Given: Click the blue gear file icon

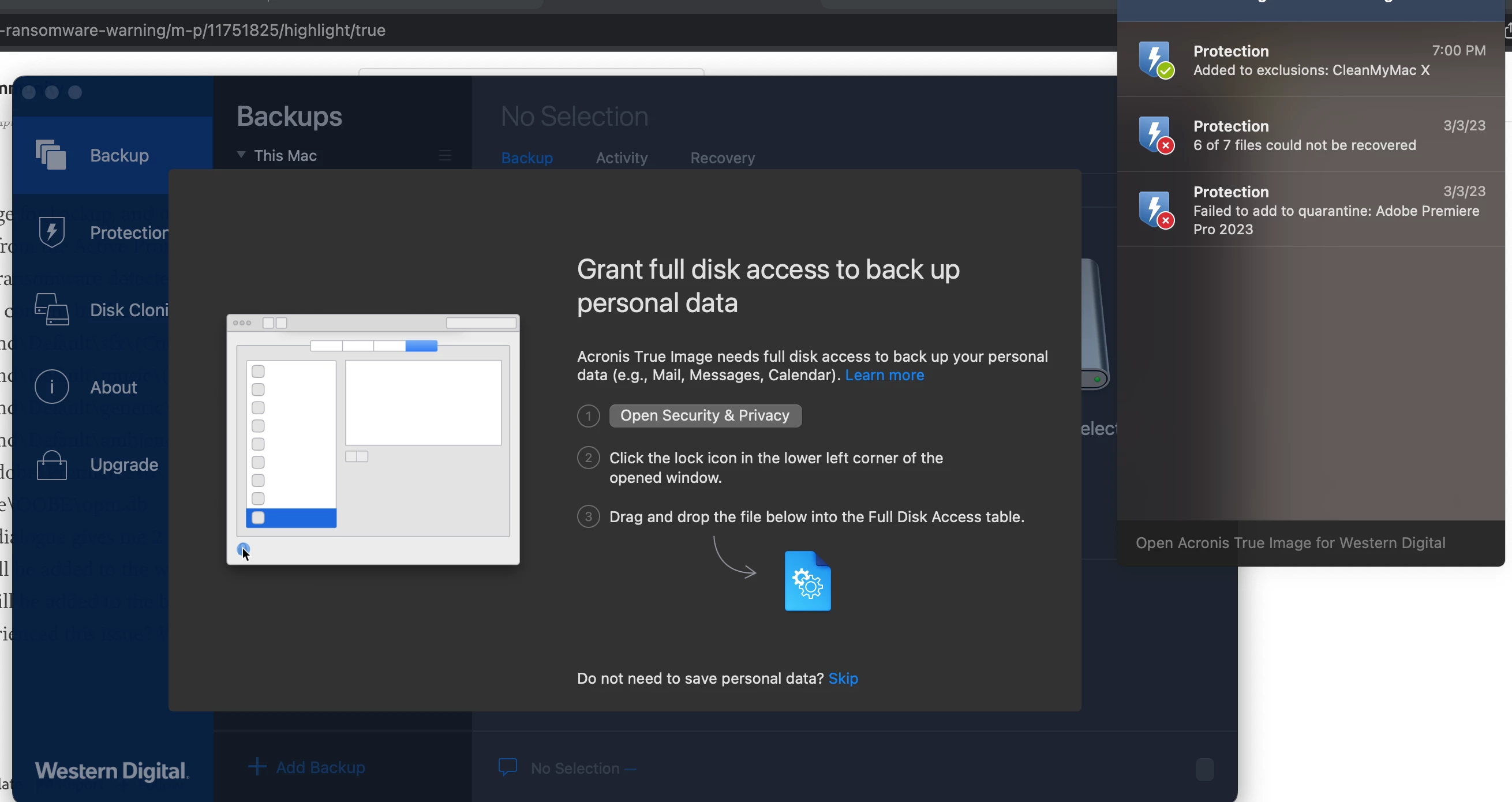Looking at the screenshot, I should coord(807,581).
